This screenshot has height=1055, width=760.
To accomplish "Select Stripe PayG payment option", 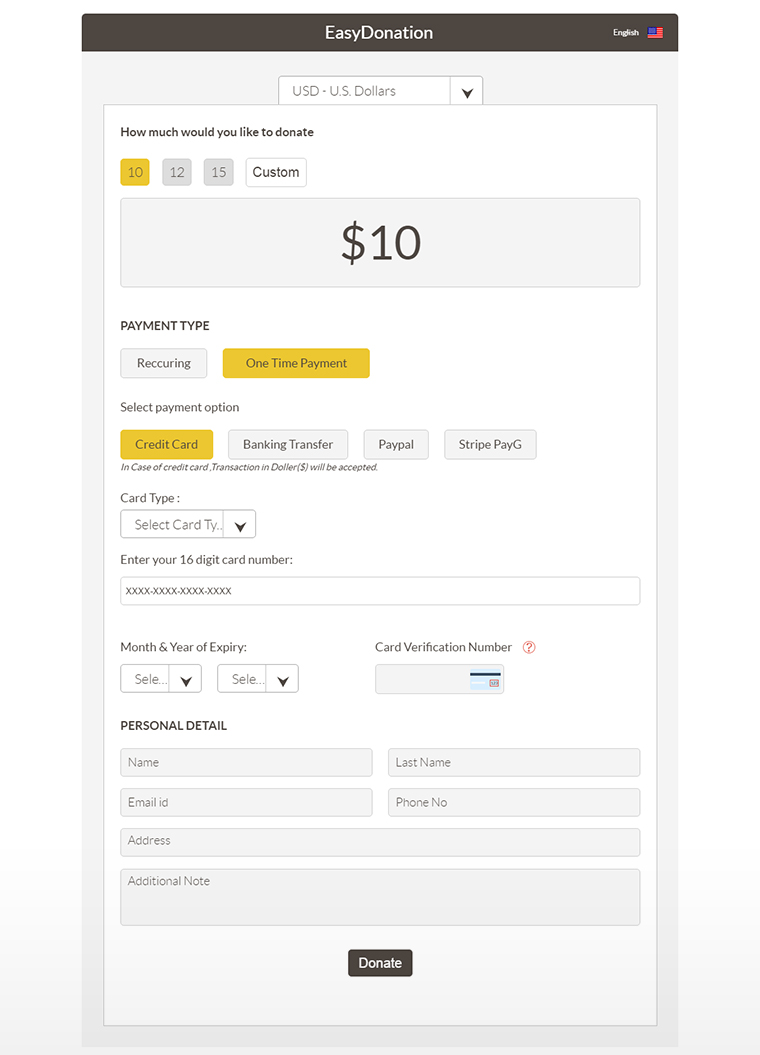I will coord(490,445).
